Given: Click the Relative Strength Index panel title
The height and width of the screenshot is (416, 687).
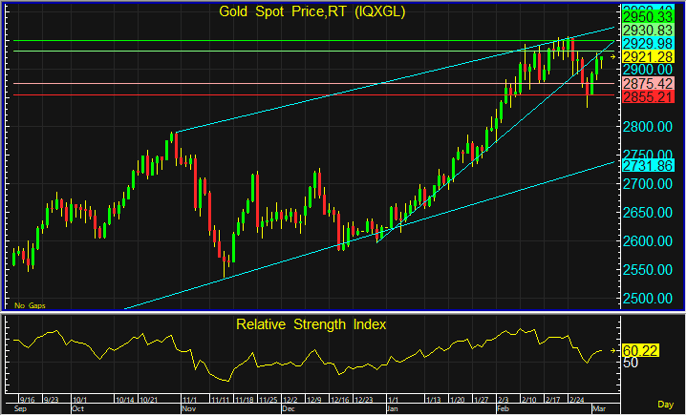Looking at the screenshot, I should [x=310, y=324].
